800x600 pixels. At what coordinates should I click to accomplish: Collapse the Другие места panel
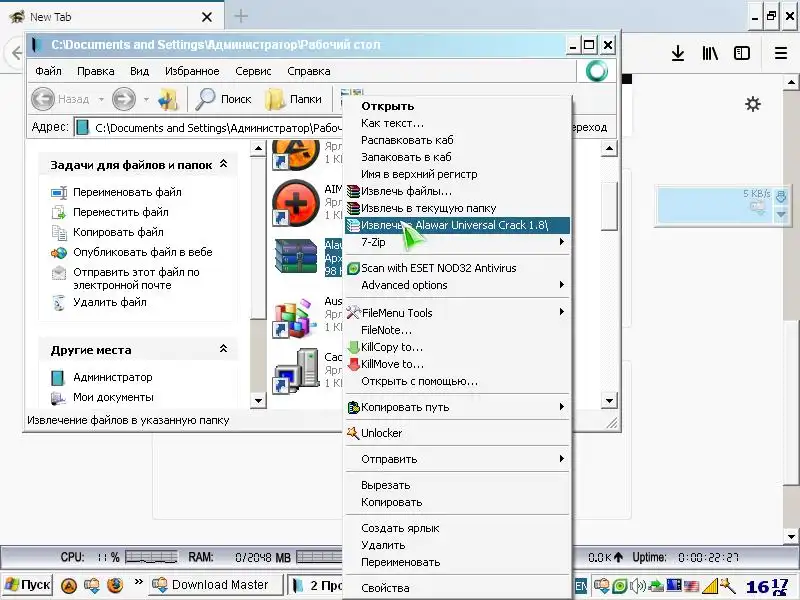223,349
